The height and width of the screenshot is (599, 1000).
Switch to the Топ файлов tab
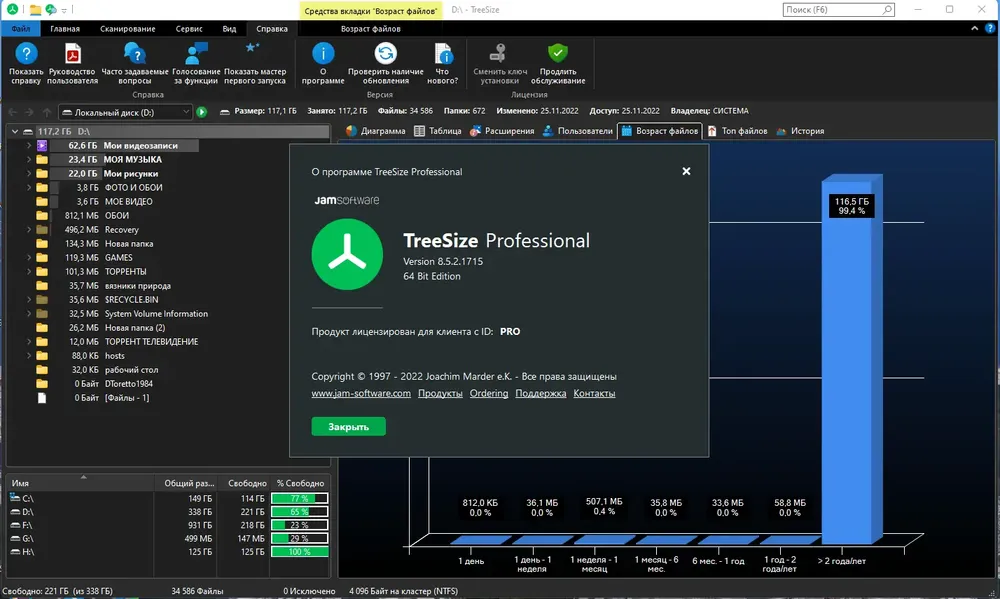(x=738, y=131)
